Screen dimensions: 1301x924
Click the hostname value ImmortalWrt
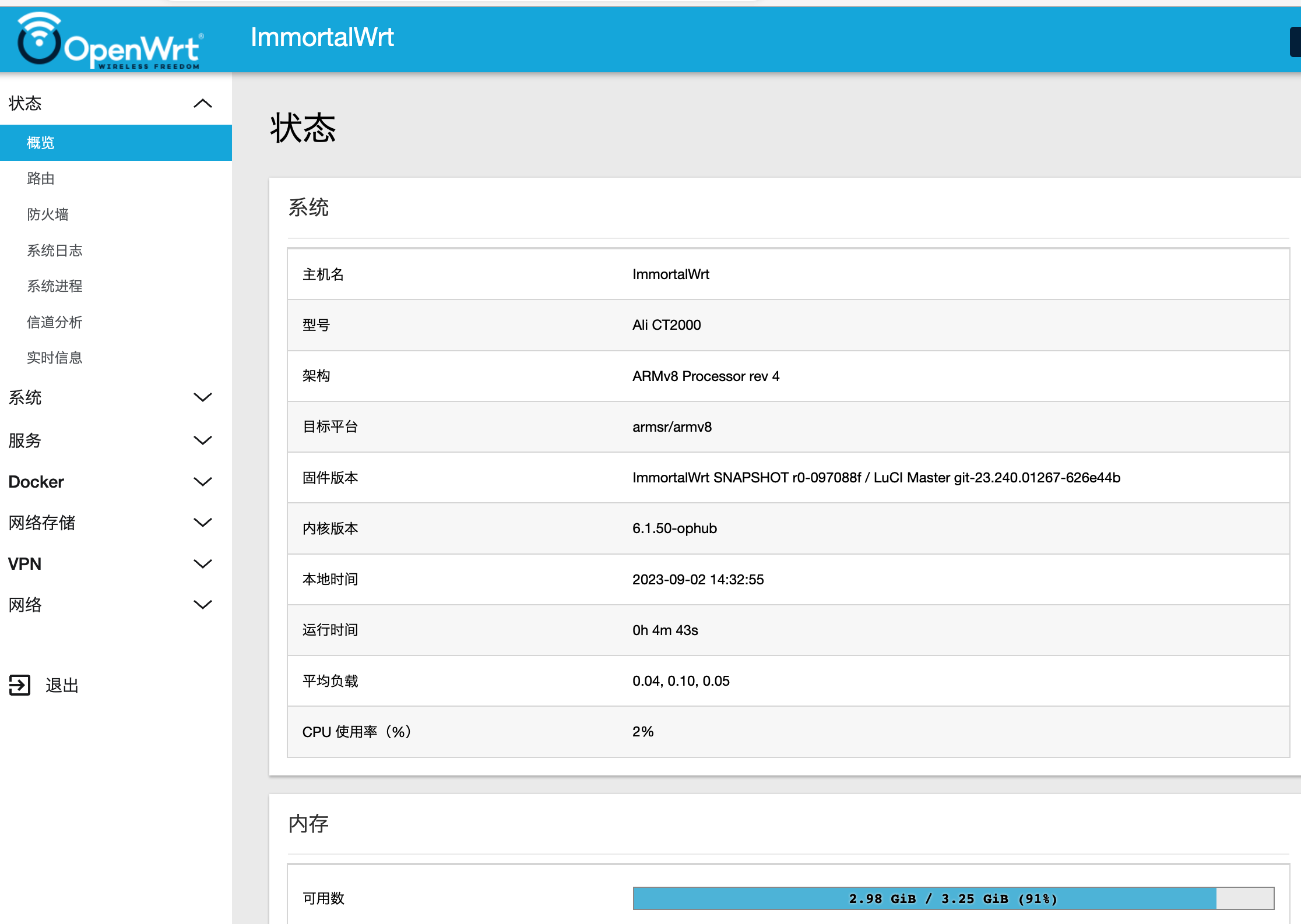click(671, 274)
